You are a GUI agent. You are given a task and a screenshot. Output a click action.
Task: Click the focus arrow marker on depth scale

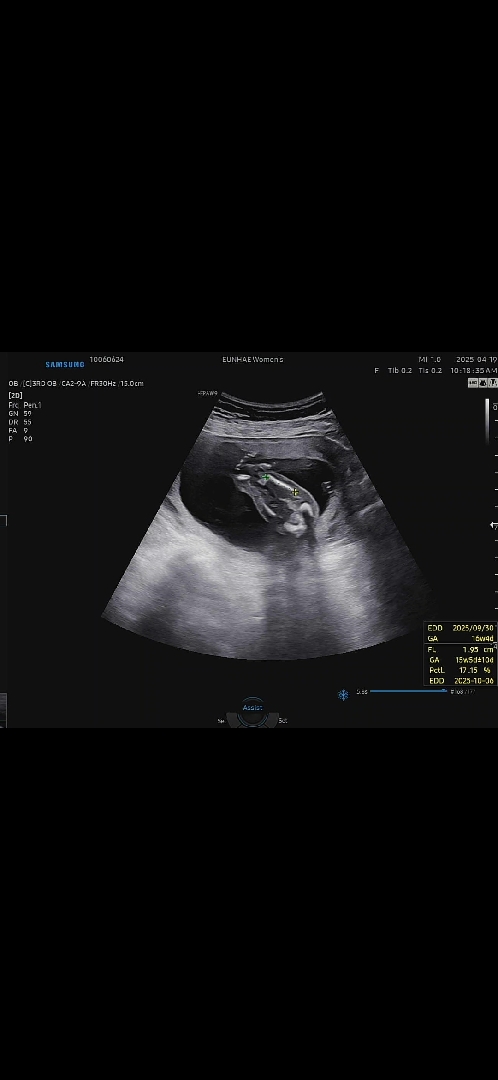[493, 526]
